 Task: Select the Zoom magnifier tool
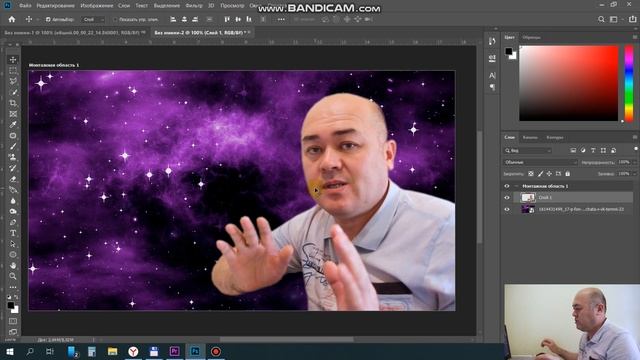13,276
